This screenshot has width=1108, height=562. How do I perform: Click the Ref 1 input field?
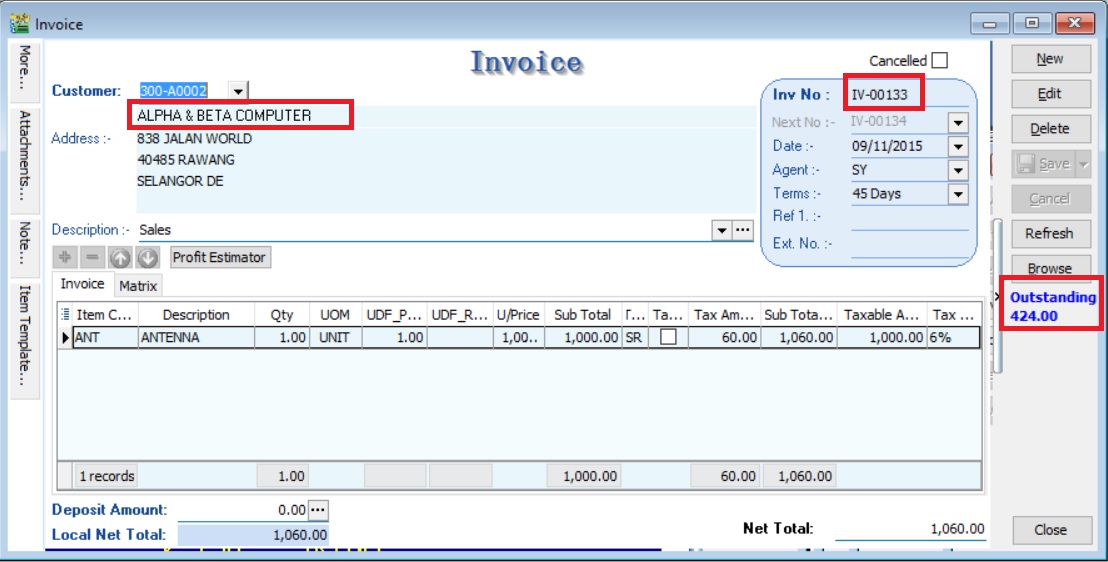pyautogui.click(x=909, y=217)
